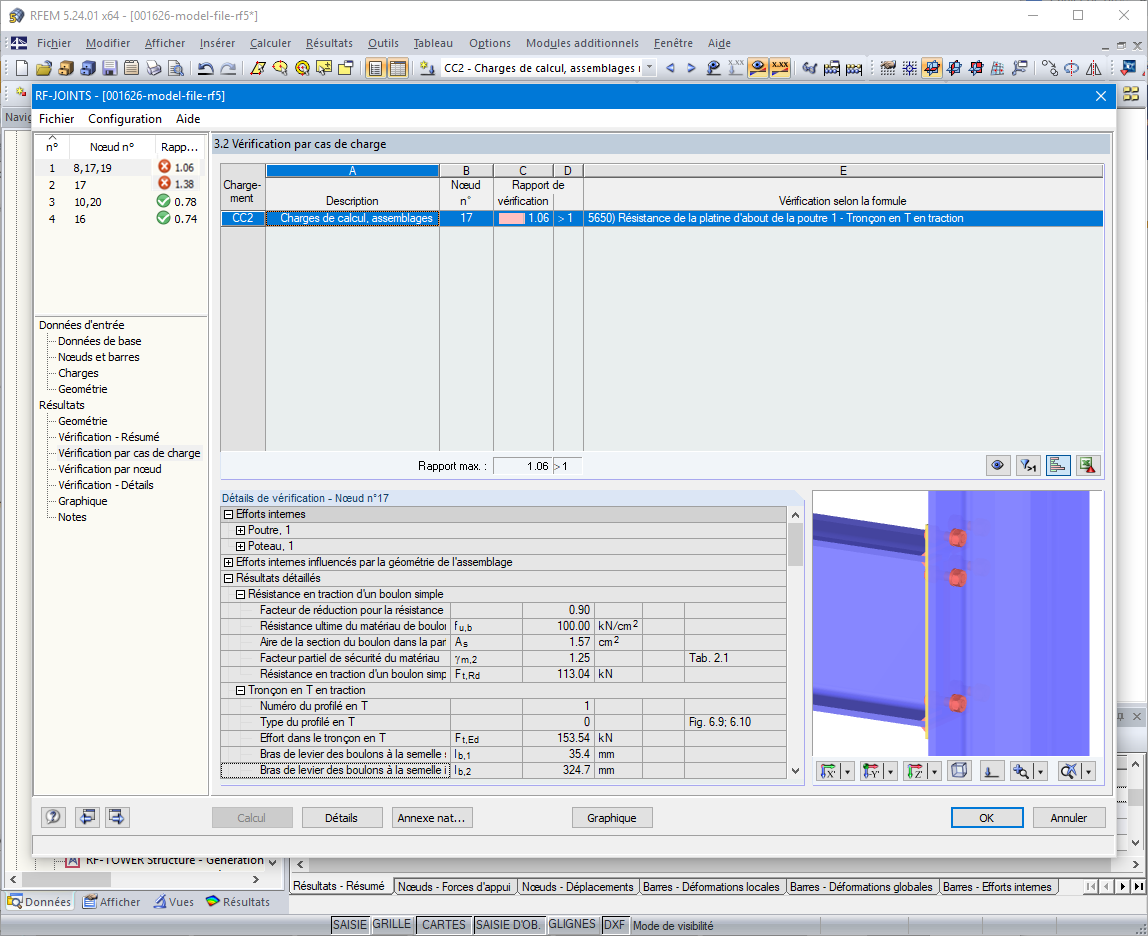Switch to Nœuds - Forces d'appui tab

point(455,886)
